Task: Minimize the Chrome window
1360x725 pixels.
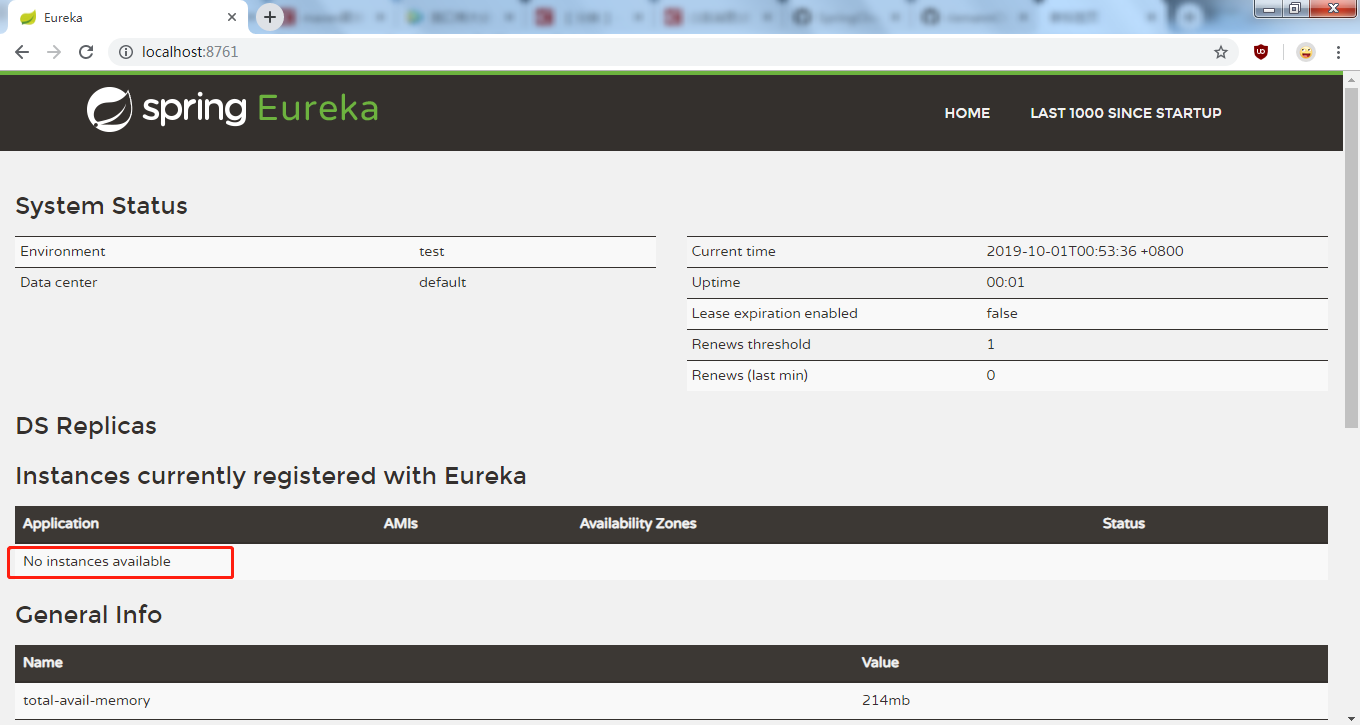Action: pyautogui.click(x=1268, y=8)
